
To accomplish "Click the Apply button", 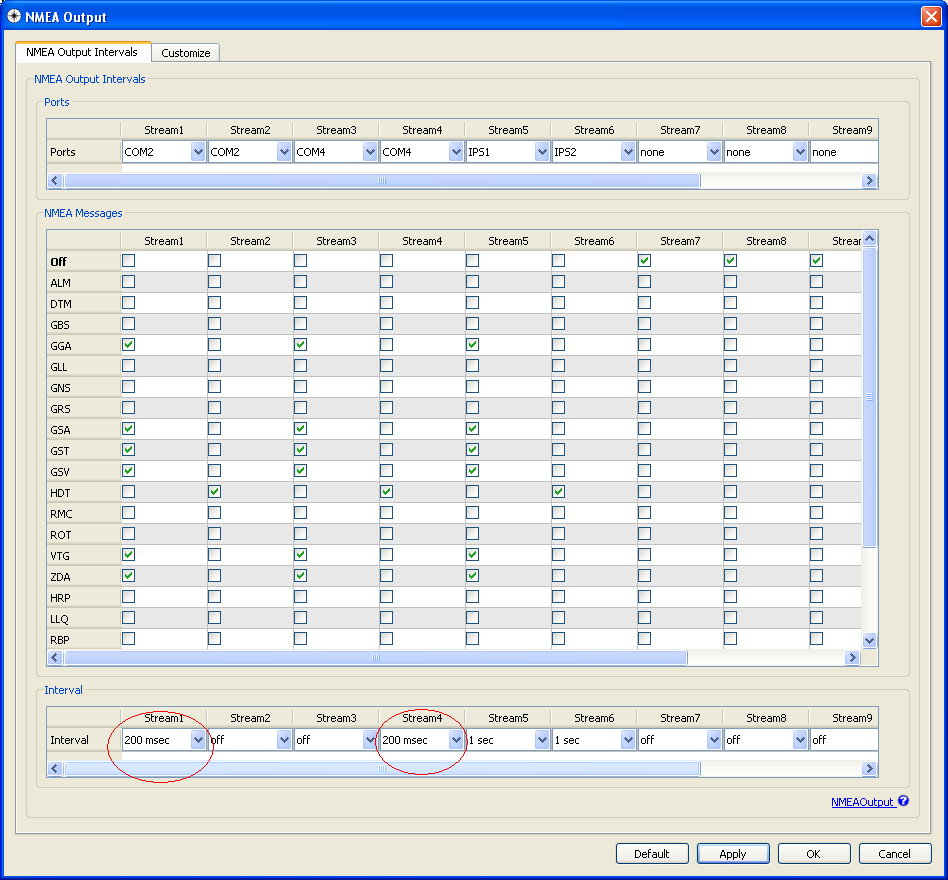I will click(x=733, y=853).
